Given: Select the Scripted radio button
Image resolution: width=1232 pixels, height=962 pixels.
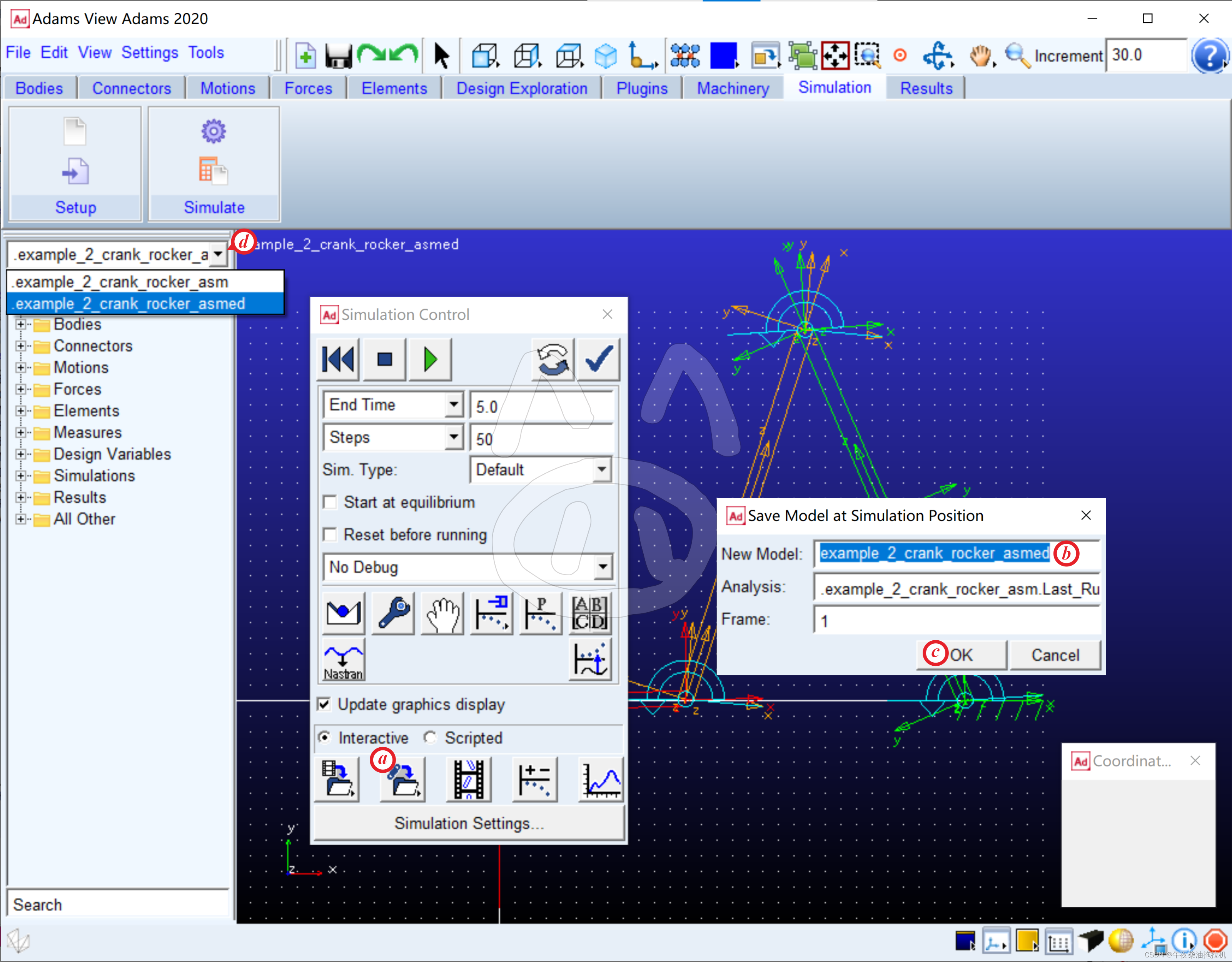Looking at the screenshot, I should 431,737.
